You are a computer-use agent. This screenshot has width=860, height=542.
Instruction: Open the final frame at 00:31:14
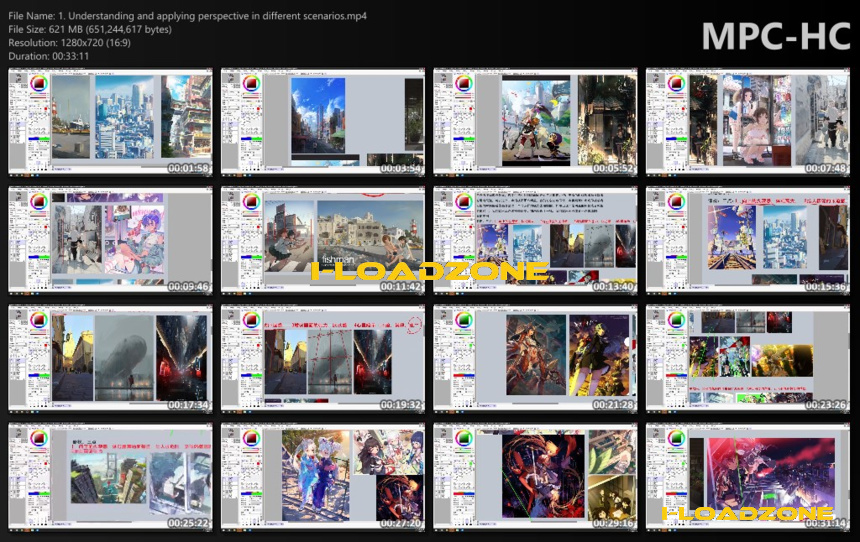point(748,477)
